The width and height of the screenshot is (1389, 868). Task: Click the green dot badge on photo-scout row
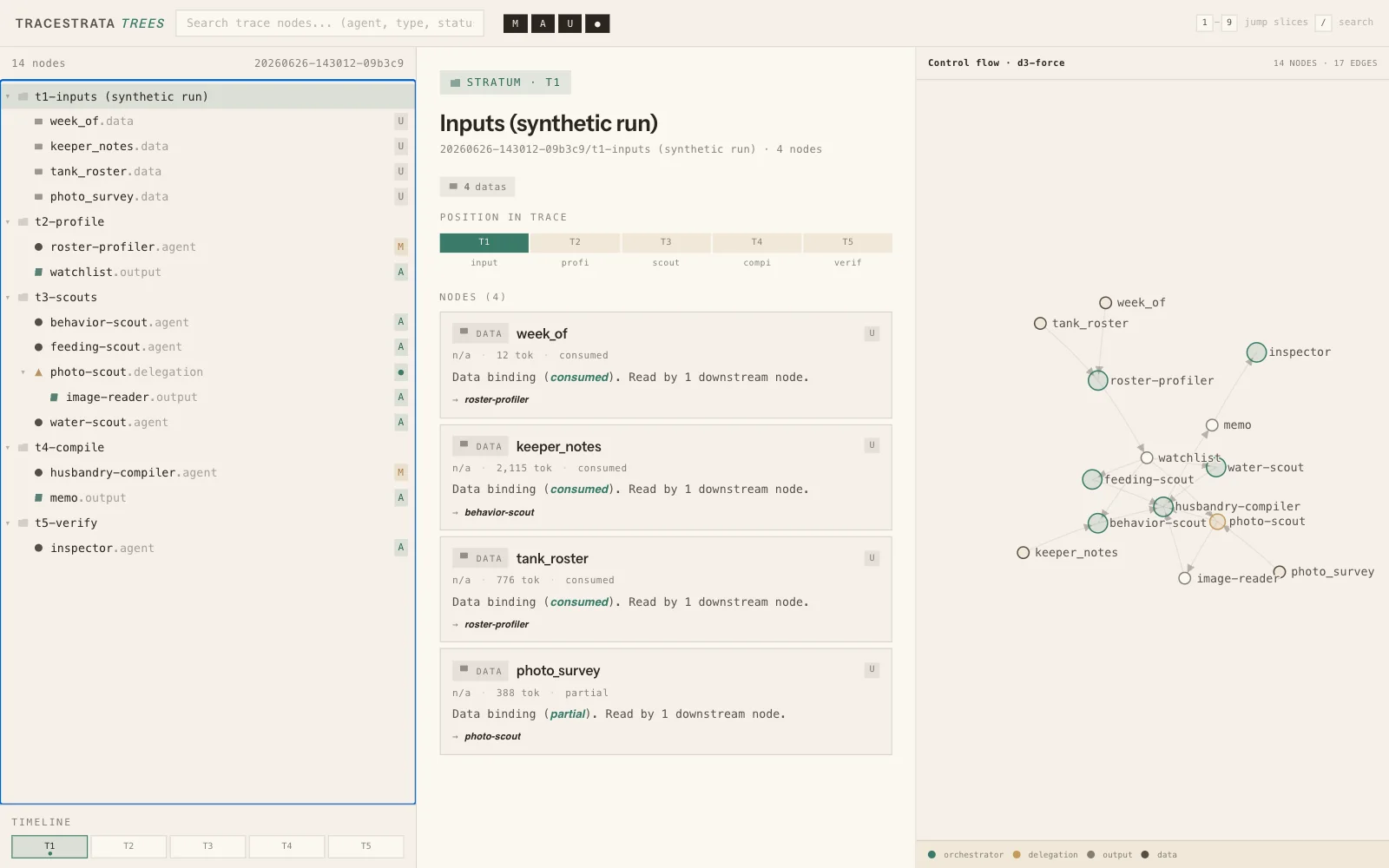(400, 372)
